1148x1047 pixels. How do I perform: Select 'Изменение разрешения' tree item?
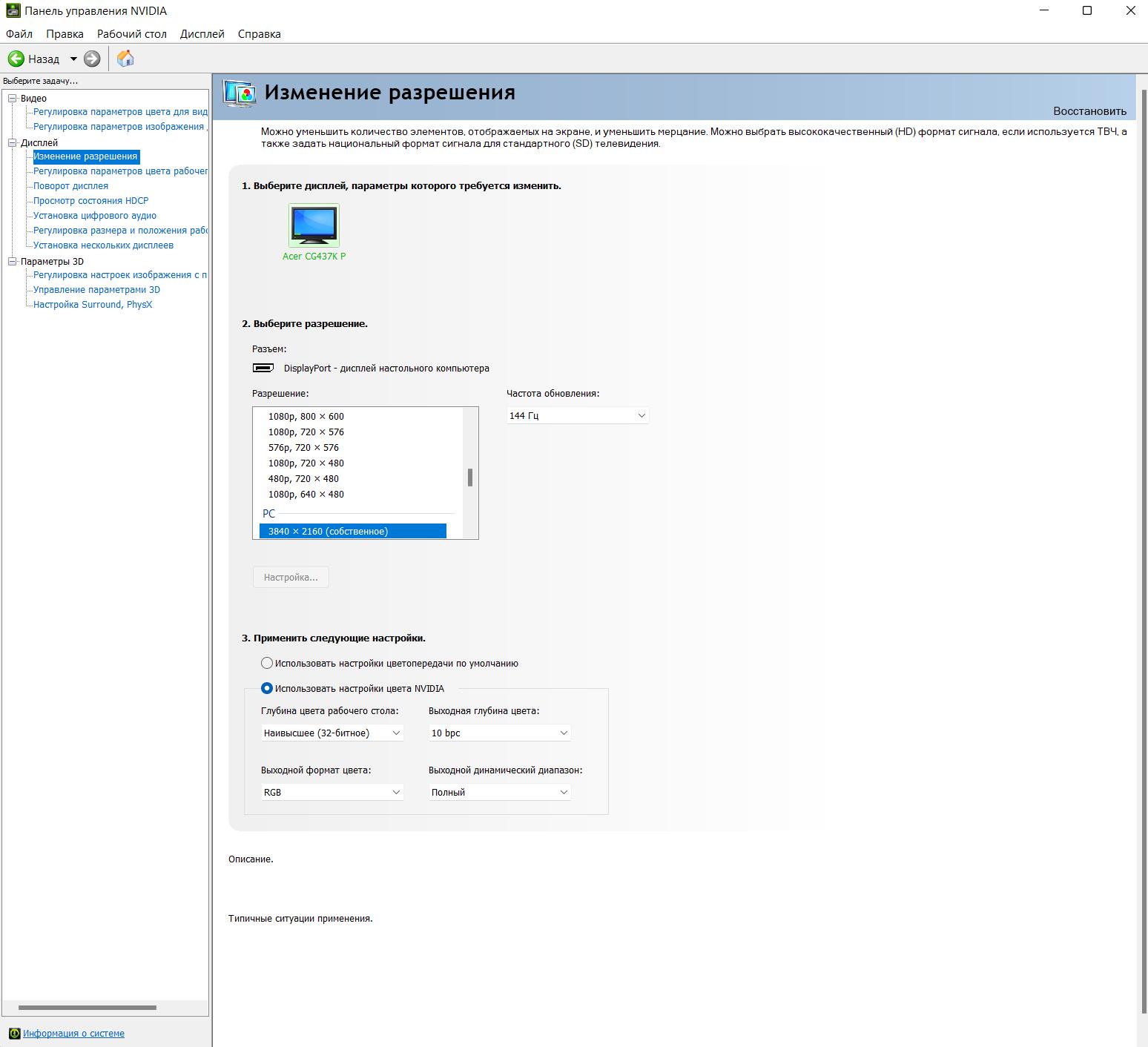pyautogui.click(x=85, y=156)
